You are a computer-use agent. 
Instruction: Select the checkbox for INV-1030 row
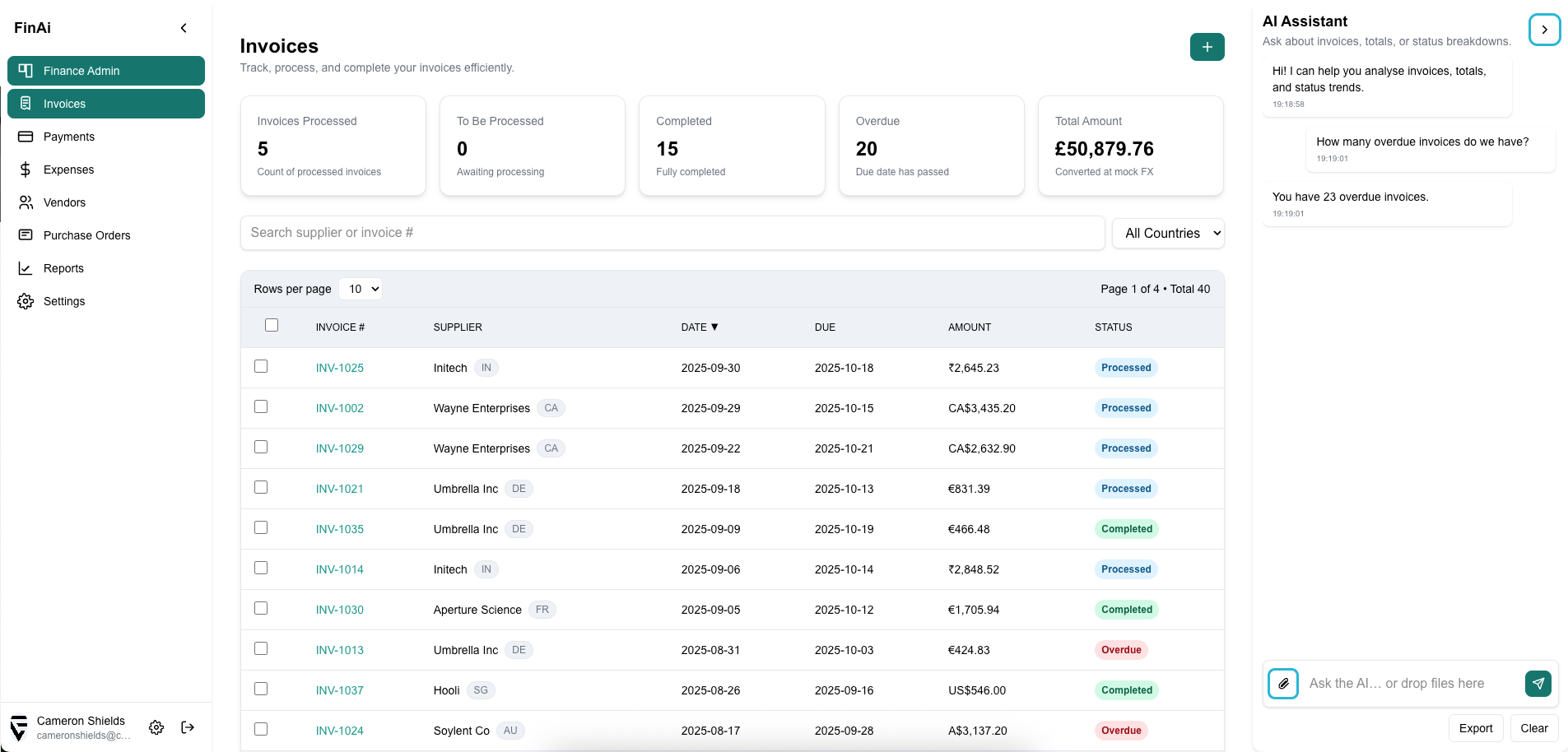point(261,609)
